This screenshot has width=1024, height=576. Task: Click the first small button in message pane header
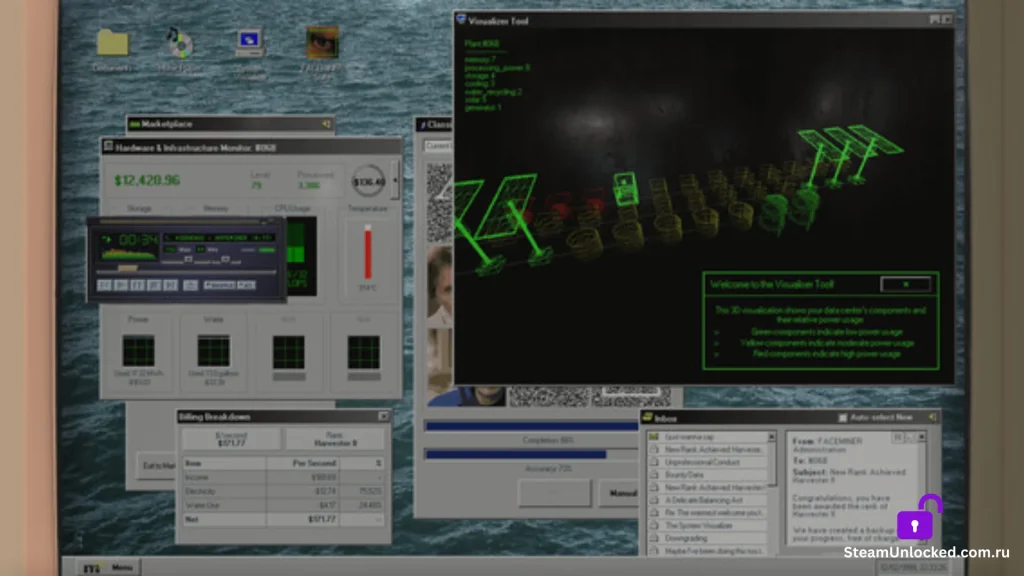[898, 437]
